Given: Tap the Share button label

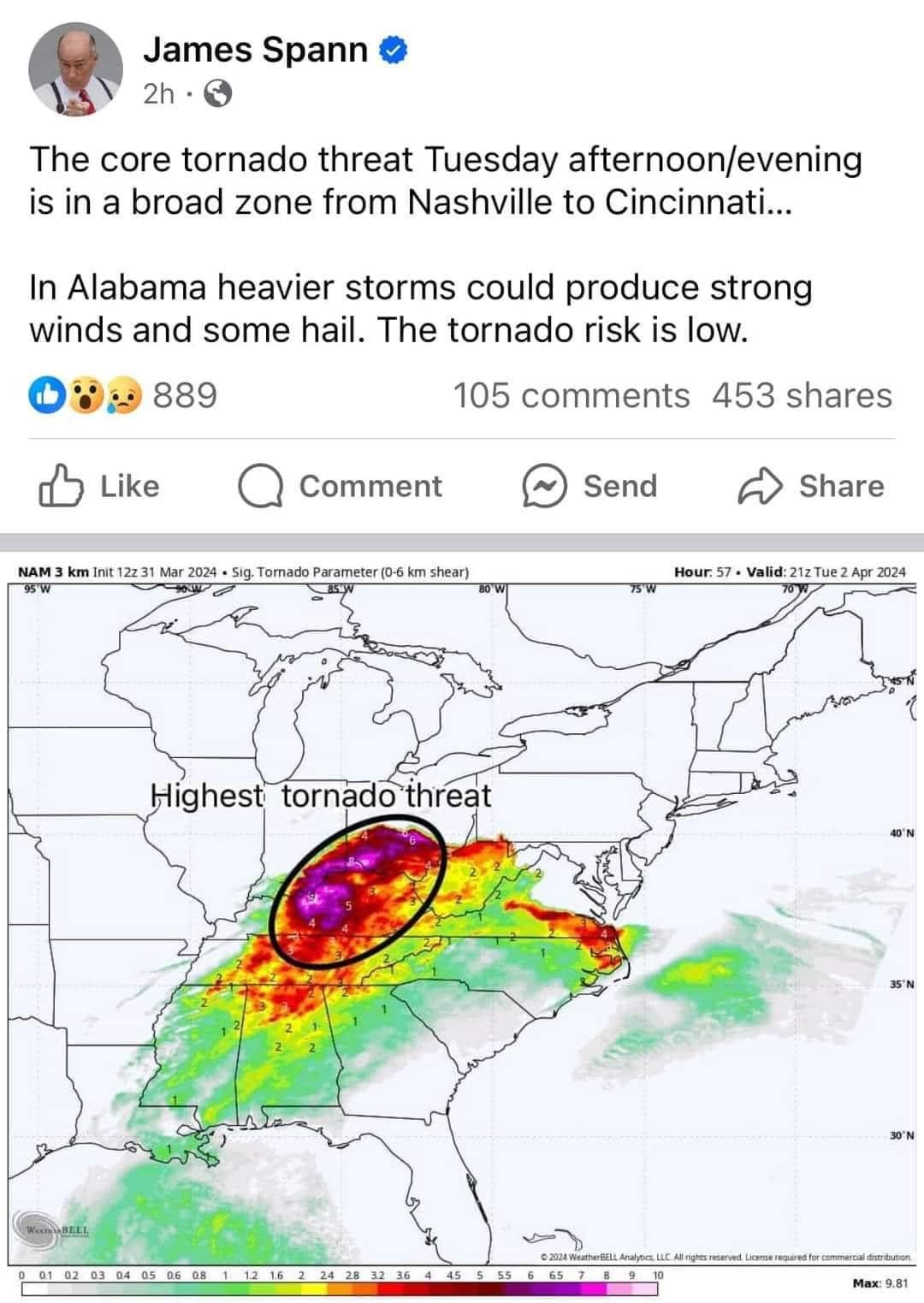Looking at the screenshot, I should coord(841,486).
